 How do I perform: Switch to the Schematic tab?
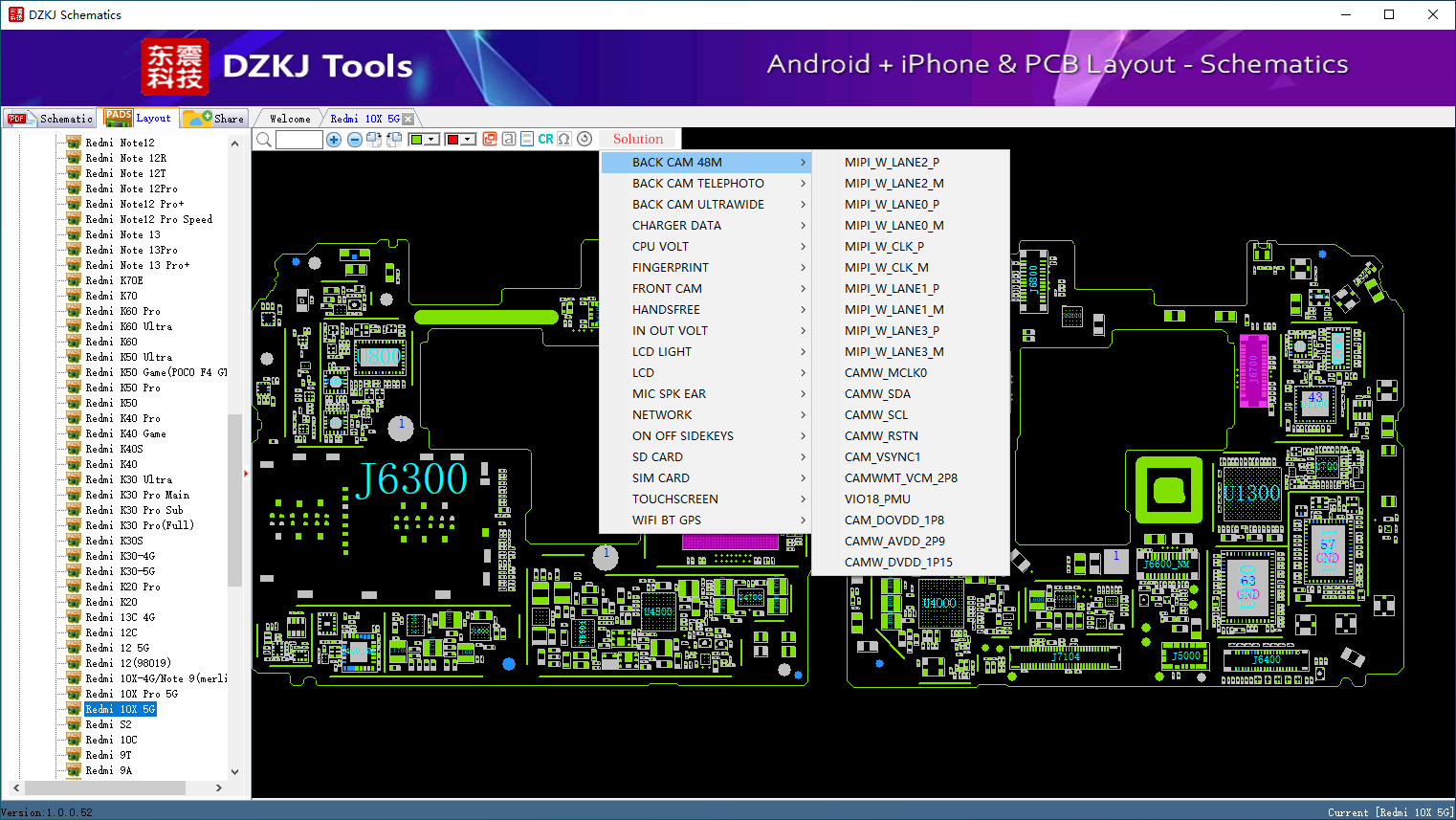click(50, 119)
